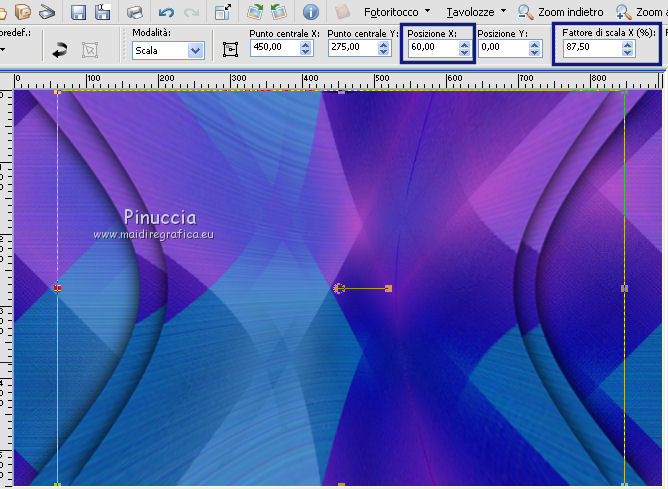Image resolution: width=668 pixels, height=489 pixels.
Task: Click the "Modalità:" label
Action: [151, 33]
